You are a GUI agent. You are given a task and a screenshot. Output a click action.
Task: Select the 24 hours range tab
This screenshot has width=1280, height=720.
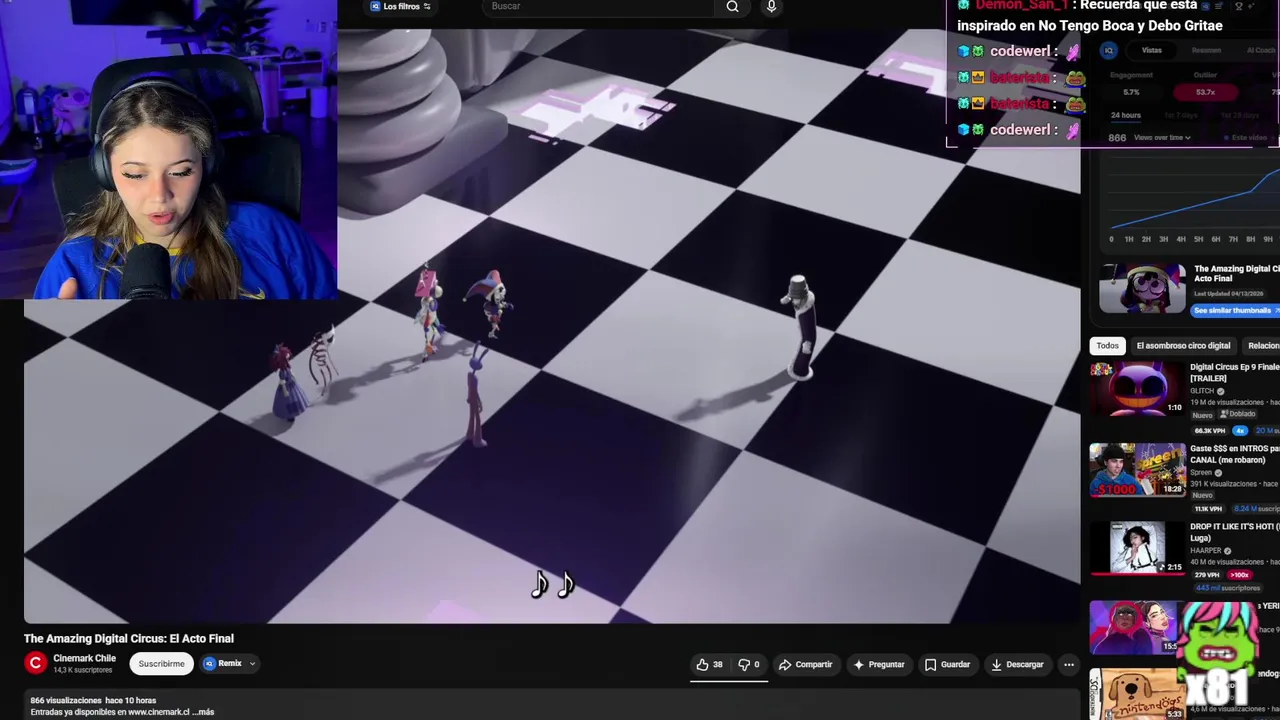(x=1125, y=115)
